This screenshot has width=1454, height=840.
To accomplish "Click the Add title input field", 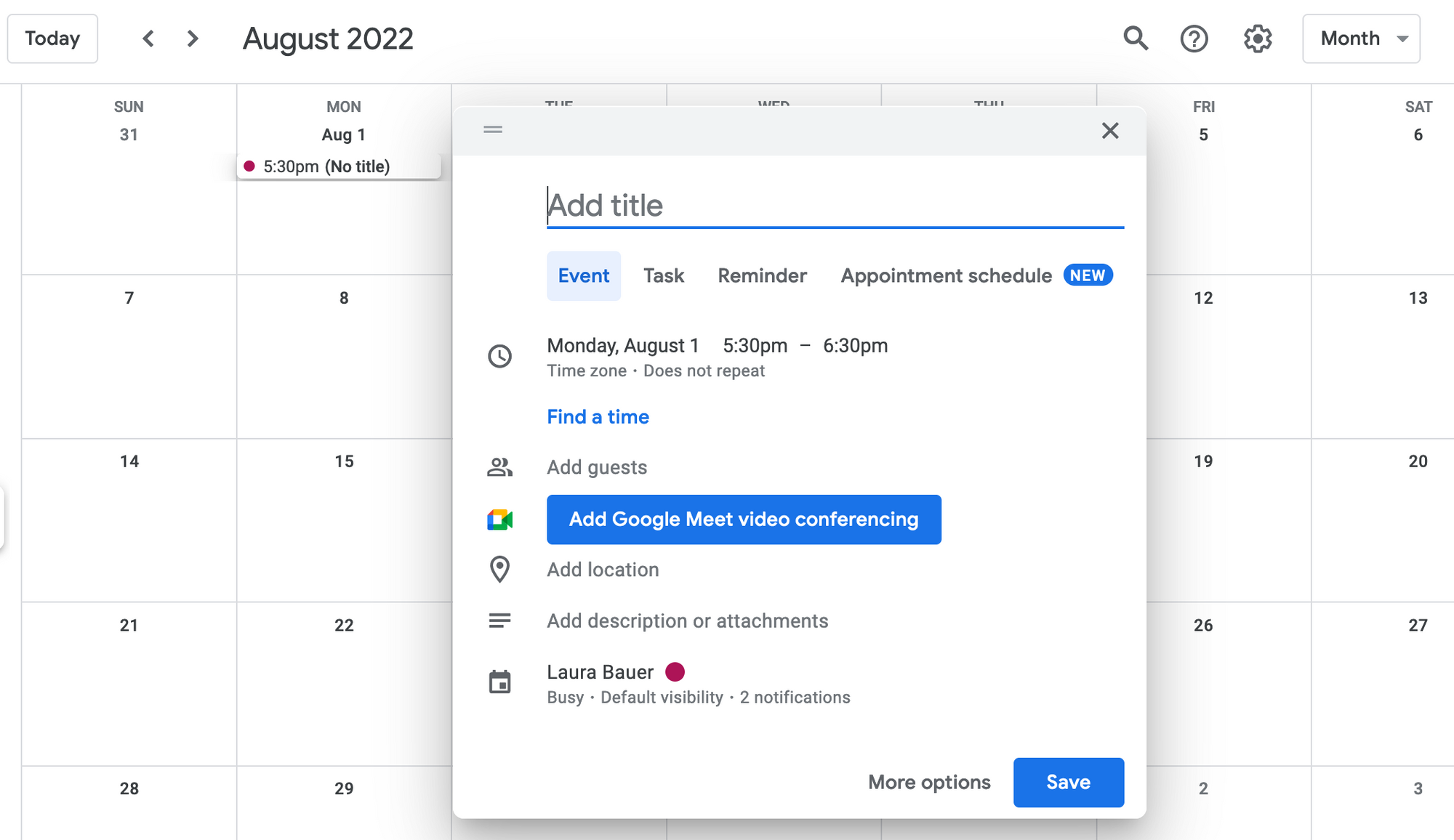I will click(835, 205).
